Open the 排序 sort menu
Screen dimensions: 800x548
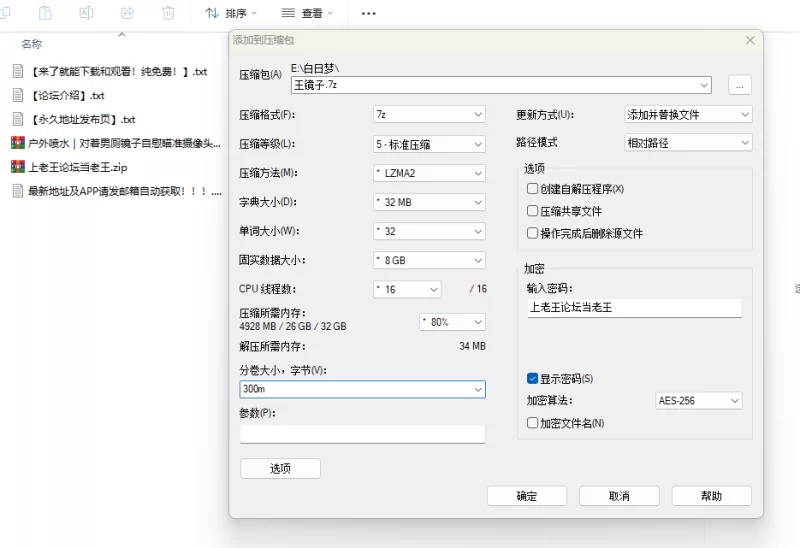pyautogui.click(x=231, y=13)
